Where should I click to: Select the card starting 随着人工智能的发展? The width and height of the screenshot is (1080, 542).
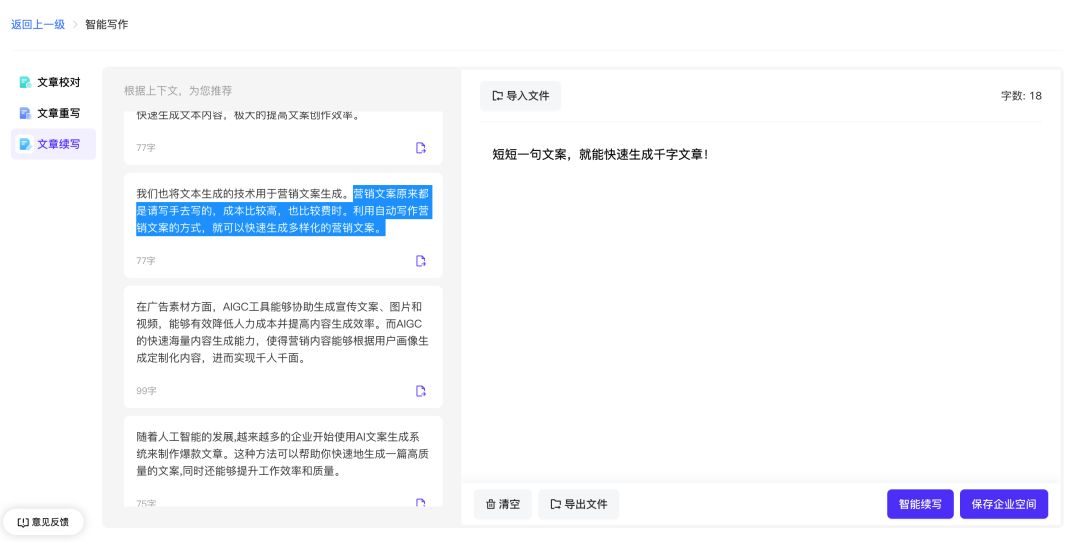pos(283,461)
